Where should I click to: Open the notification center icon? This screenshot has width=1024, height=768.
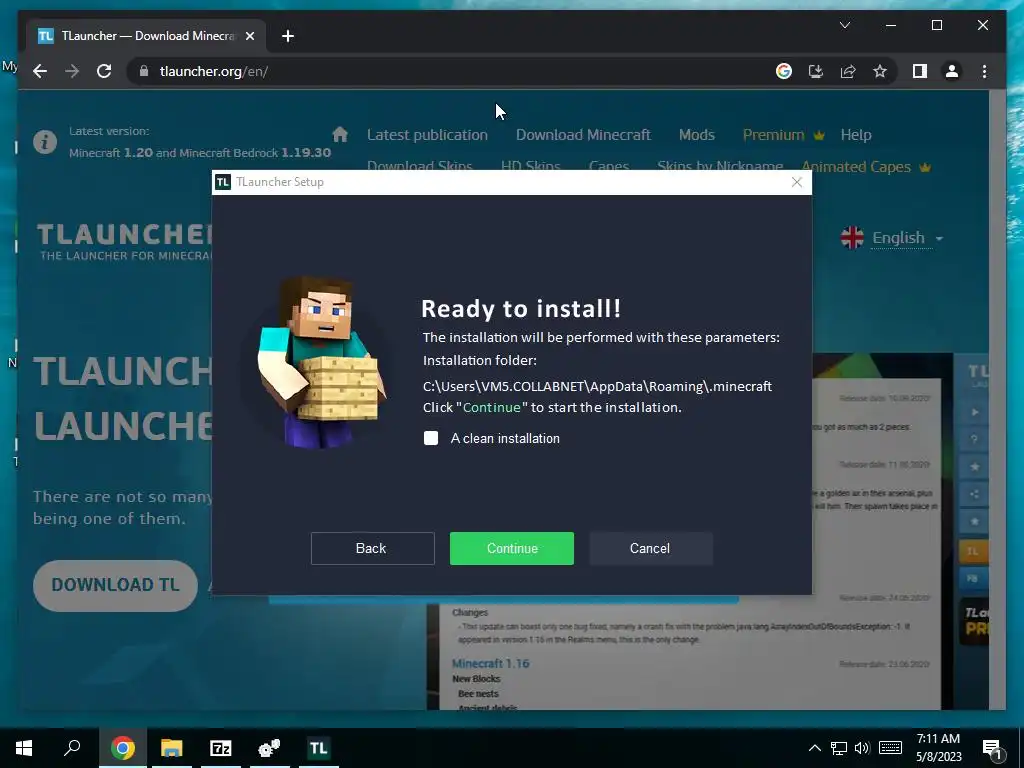point(992,749)
